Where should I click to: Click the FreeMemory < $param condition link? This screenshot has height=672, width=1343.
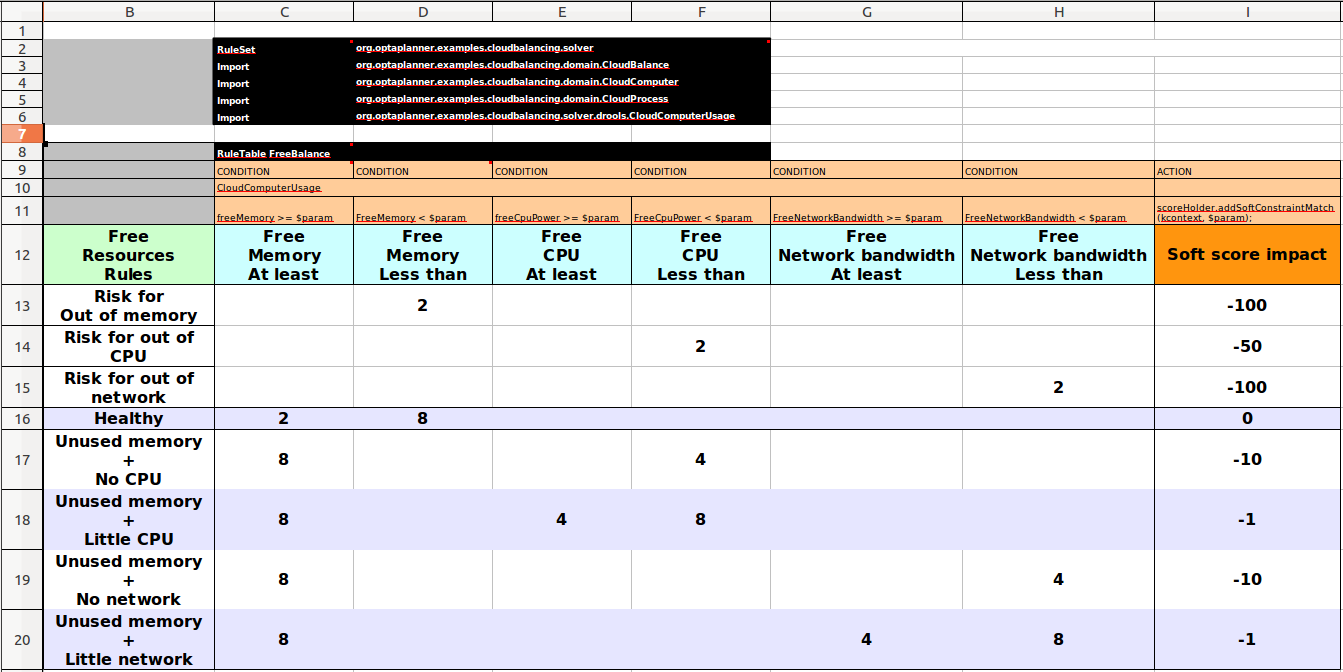(412, 216)
